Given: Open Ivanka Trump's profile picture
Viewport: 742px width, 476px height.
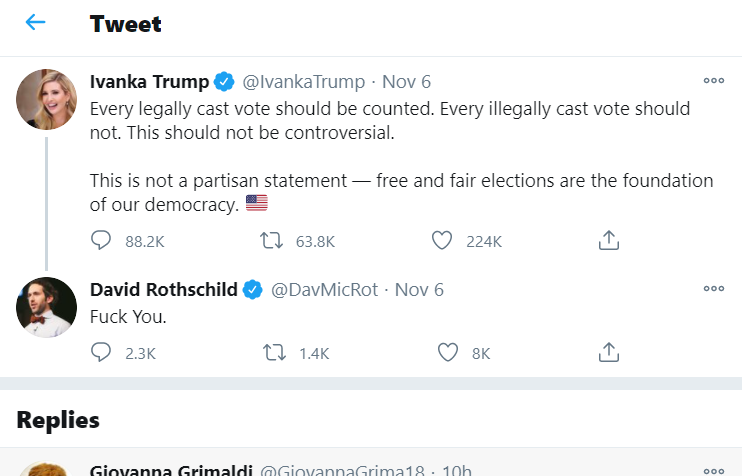Looking at the screenshot, I should [x=46, y=101].
